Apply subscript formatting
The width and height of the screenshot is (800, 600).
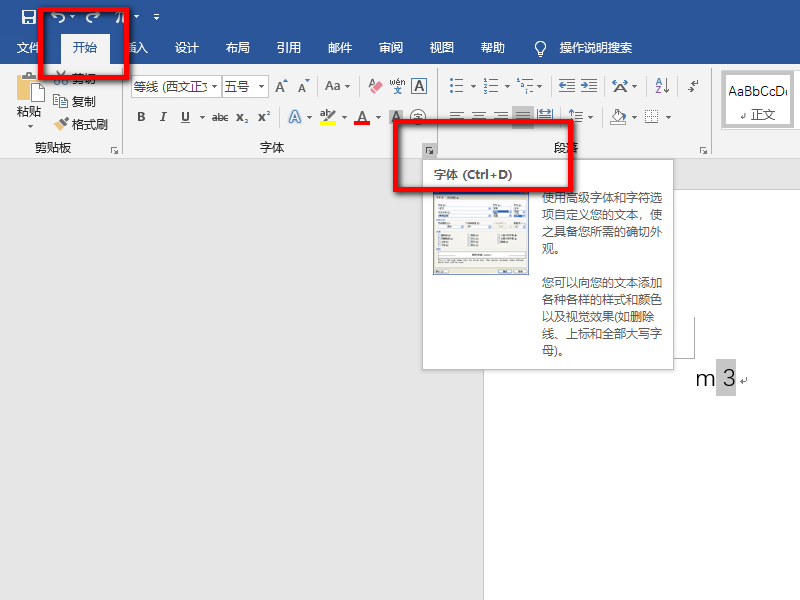tap(241, 117)
